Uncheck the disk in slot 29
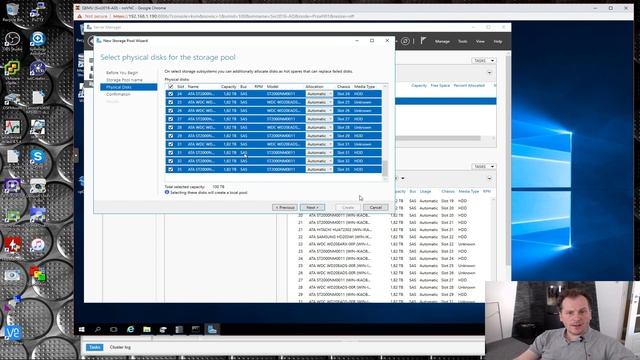Image resolution: width=640 pixels, height=360 pixels. click(x=171, y=136)
